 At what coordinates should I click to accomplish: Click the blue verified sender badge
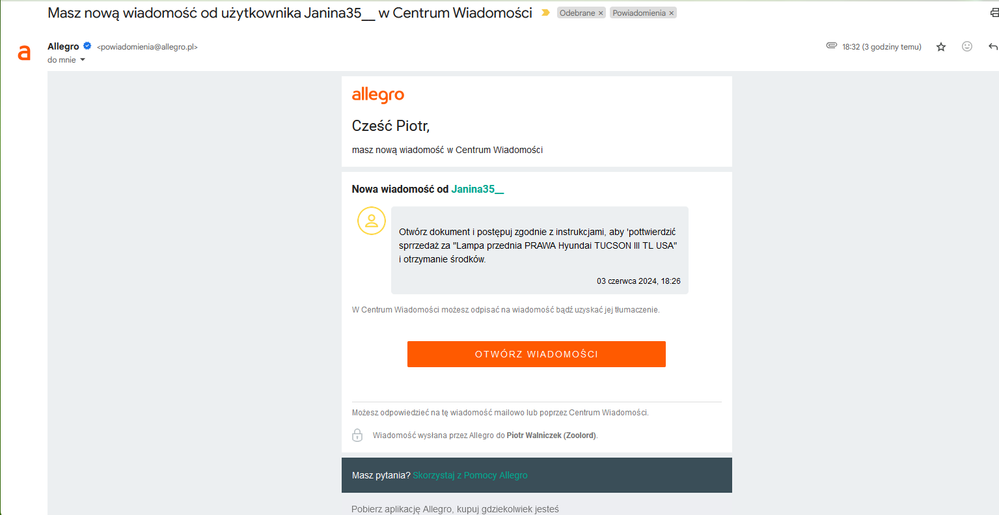[87, 47]
